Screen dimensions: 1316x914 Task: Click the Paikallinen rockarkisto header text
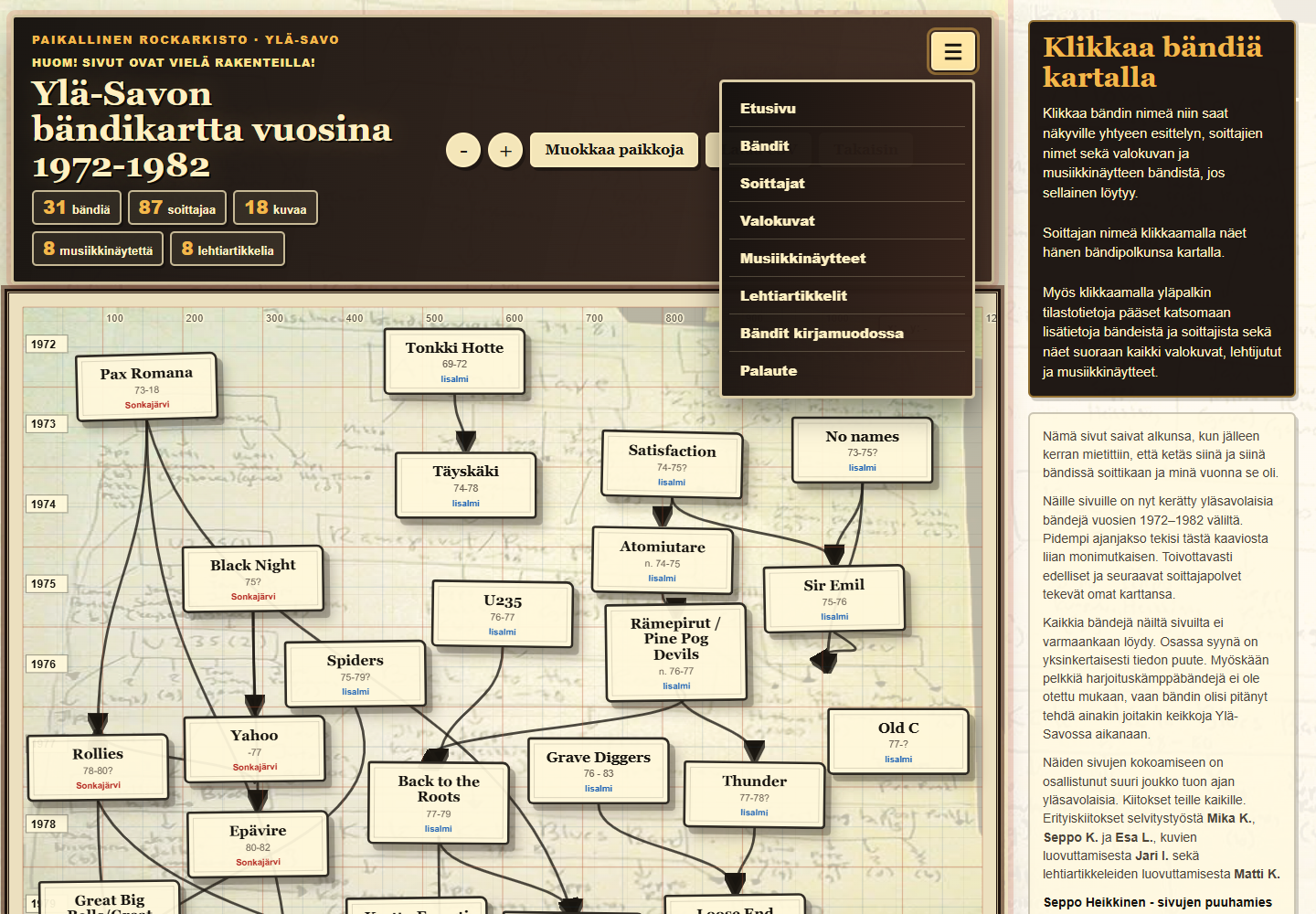[186, 40]
